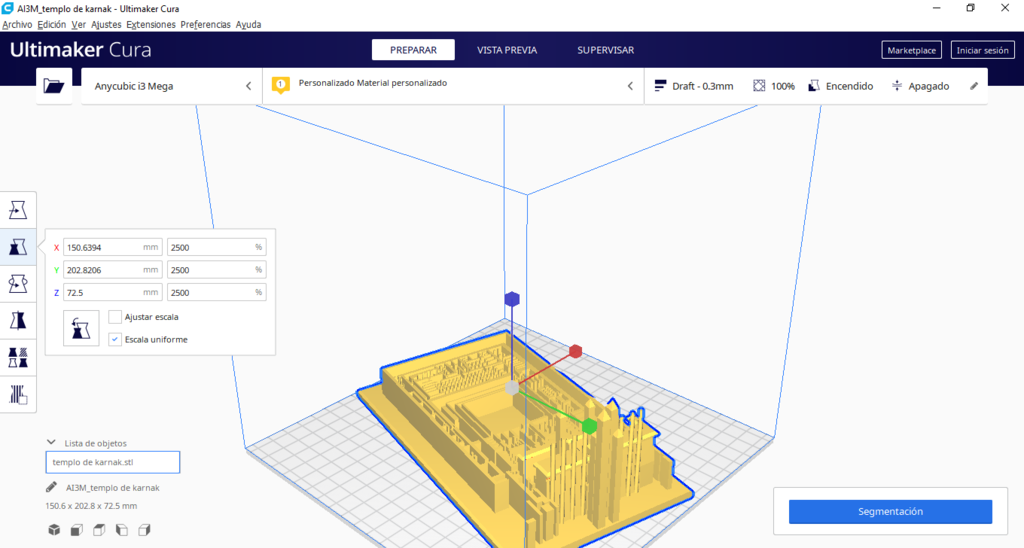Click the X scale percent field
Viewport: 1024px width, 548px height.
tap(217, 248)
